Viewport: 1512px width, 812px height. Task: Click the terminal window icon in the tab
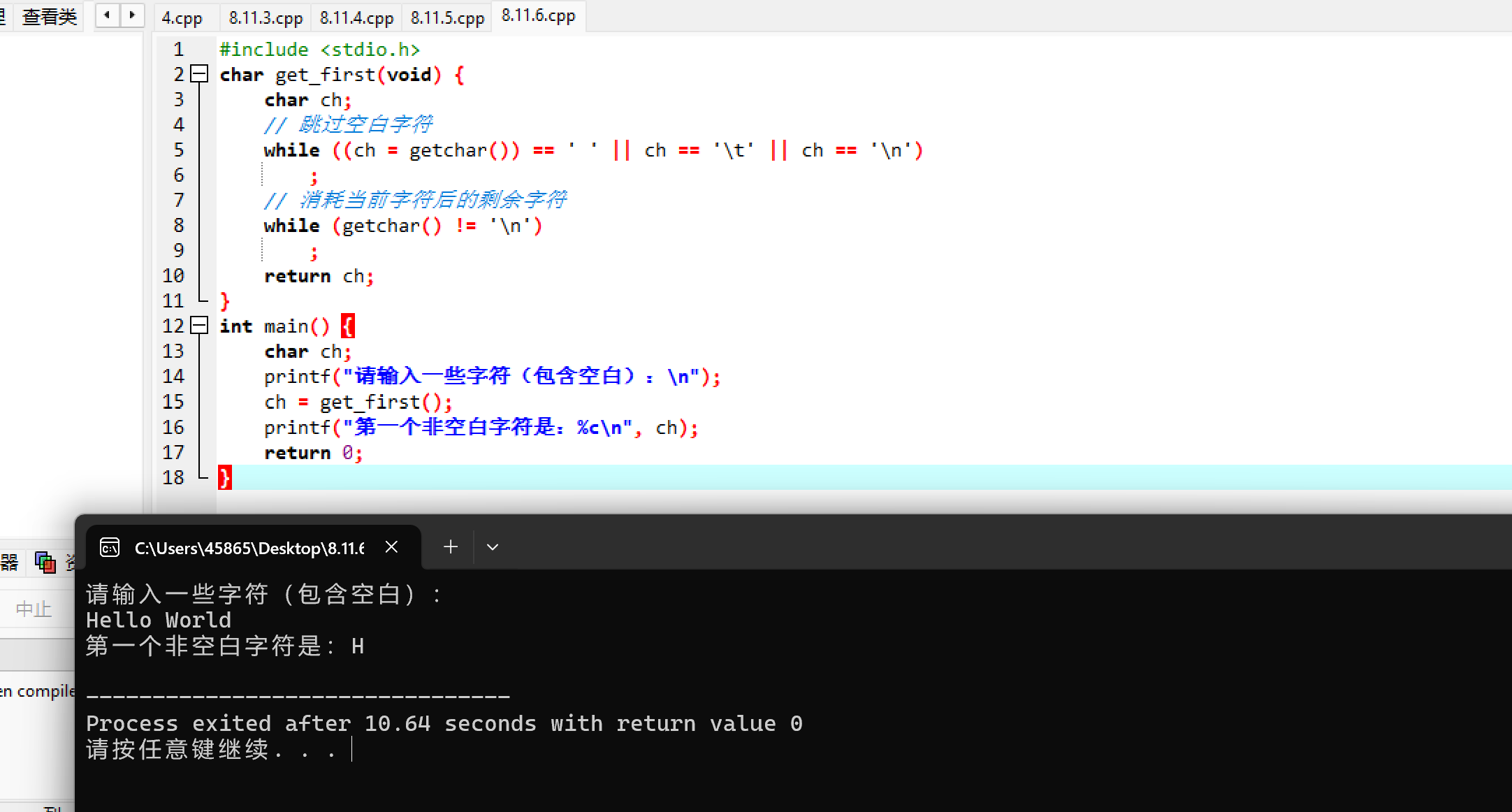(110, 547)
